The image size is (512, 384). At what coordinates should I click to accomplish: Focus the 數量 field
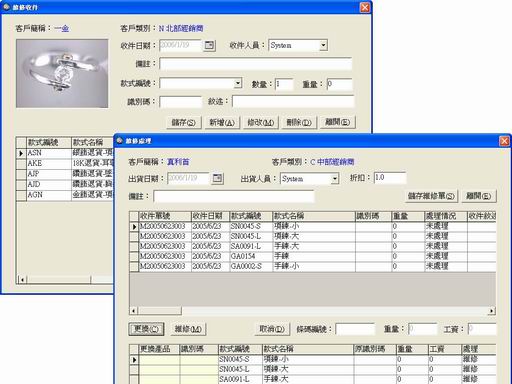(284, 84)
